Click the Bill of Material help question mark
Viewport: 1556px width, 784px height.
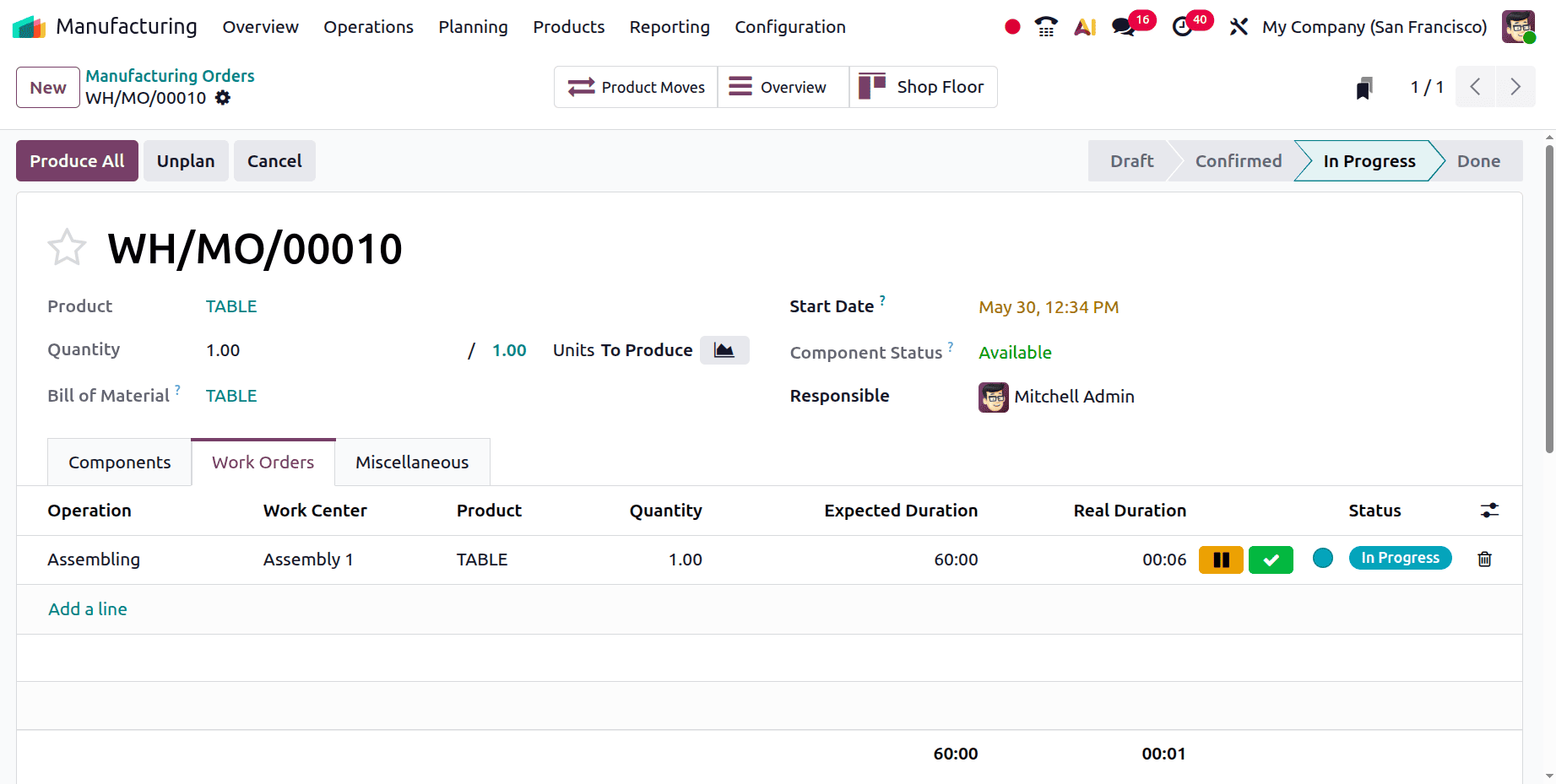(177, 389)
